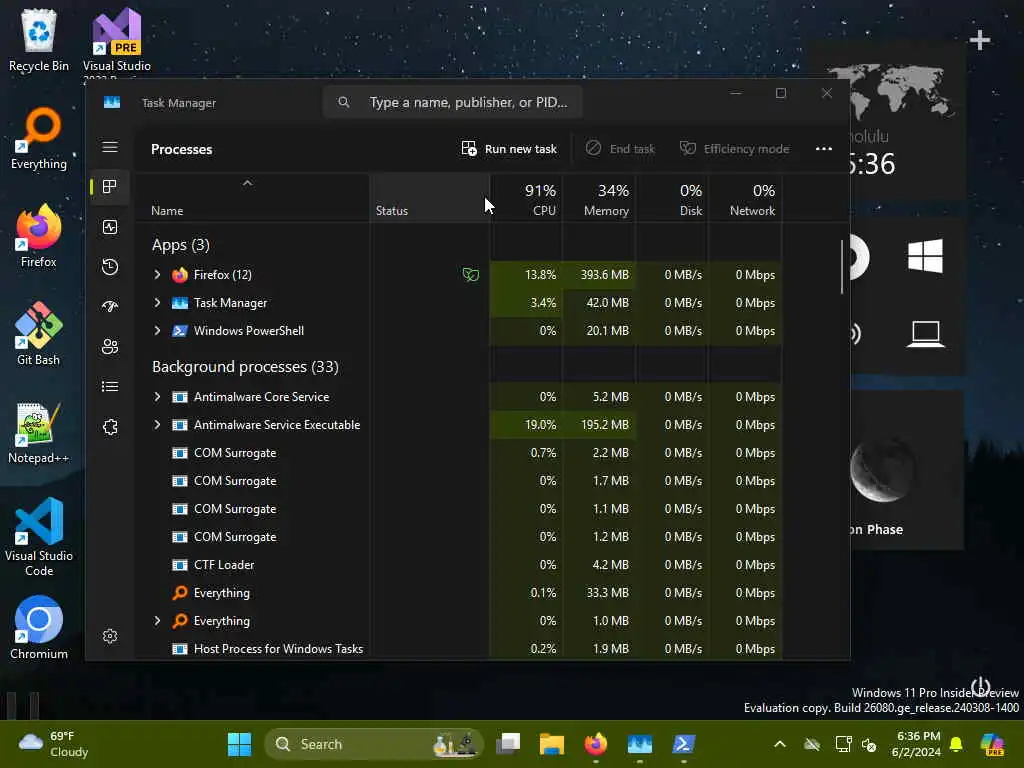The height and width of the screenshot is (768, 1024).
Task: Open Firefox shortcut on the desktop
Action: point(39,236)
